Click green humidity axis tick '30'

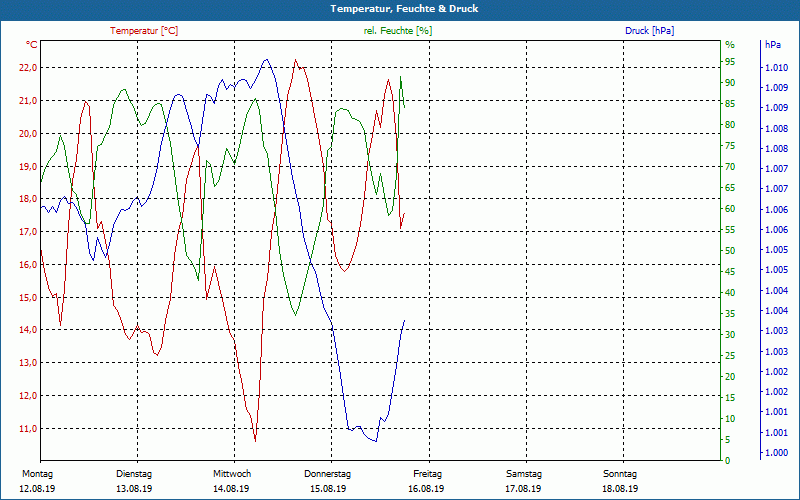730,335
